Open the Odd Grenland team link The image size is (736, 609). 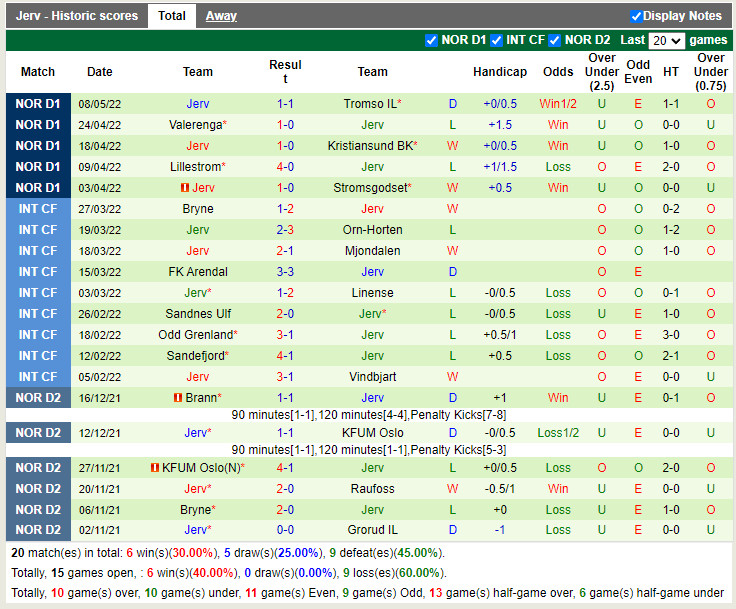pyautogui.click(x=195, y=335)
